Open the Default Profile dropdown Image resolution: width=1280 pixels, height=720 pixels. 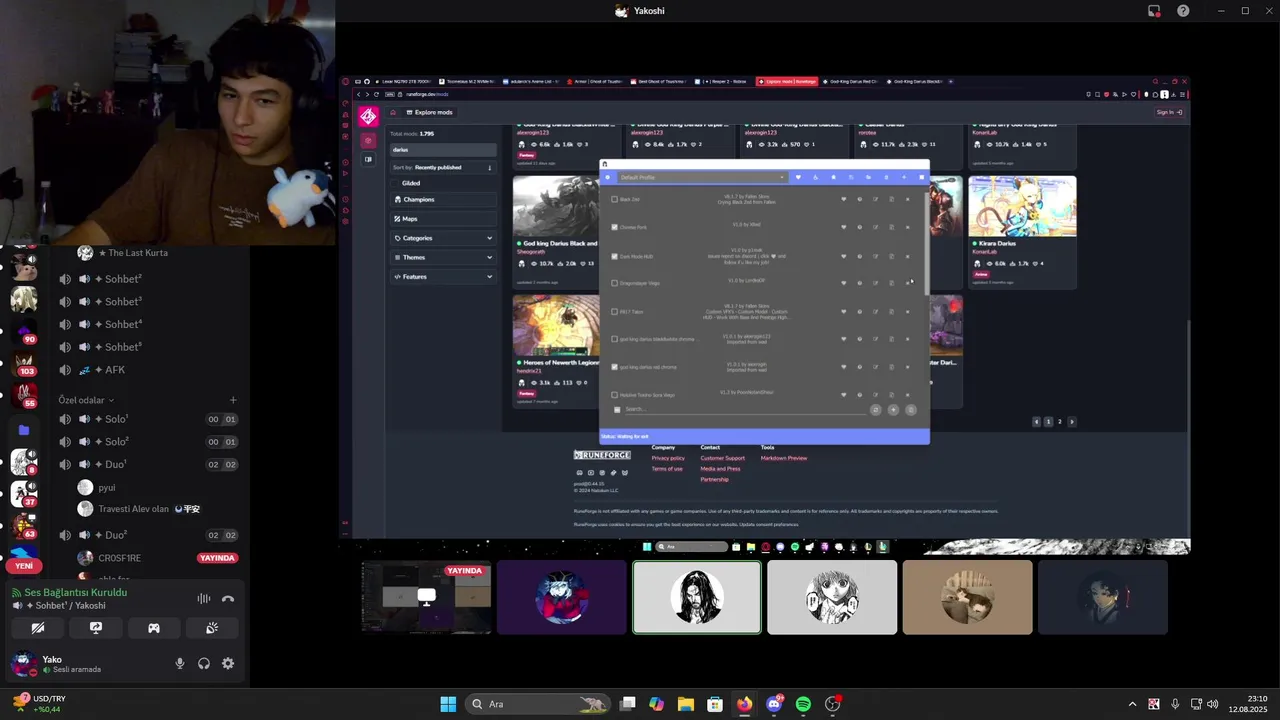[701, 177]
